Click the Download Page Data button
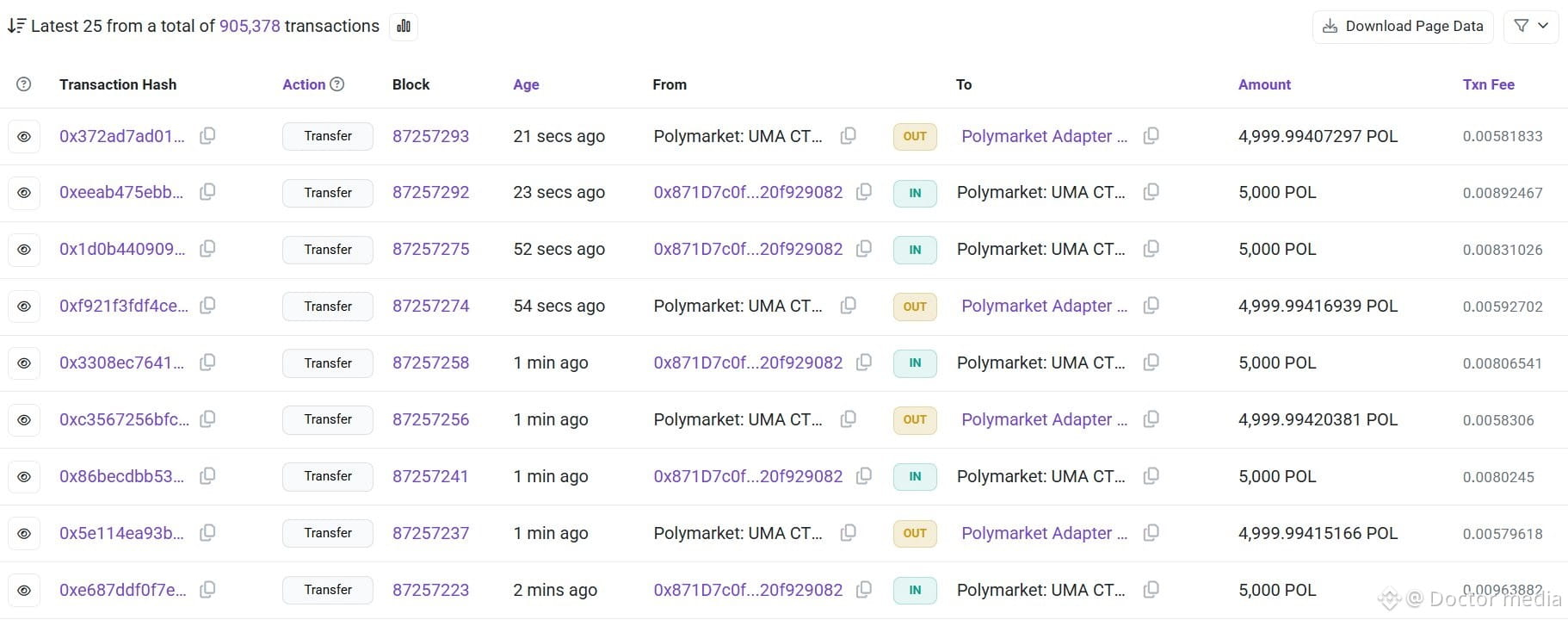This screenshot has height=620, width=1568. pos(1403,26)
